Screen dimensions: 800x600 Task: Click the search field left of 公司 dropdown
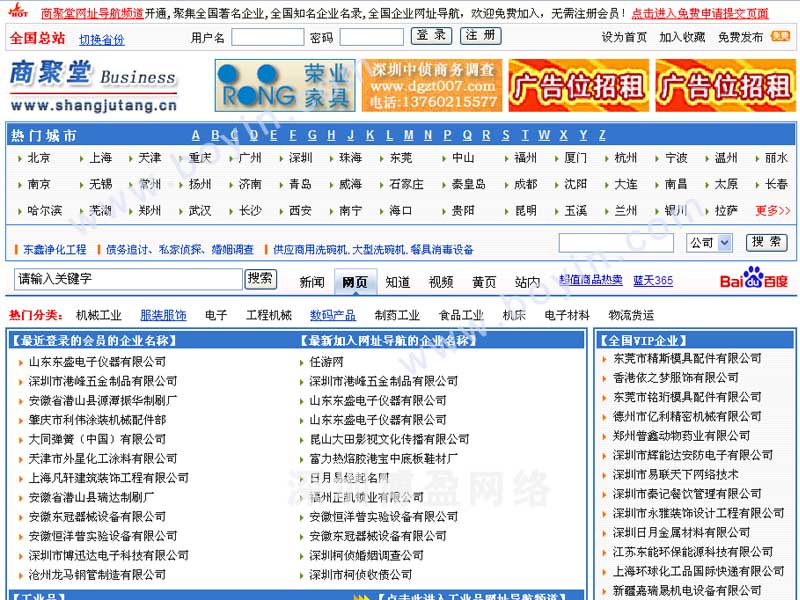616,243
